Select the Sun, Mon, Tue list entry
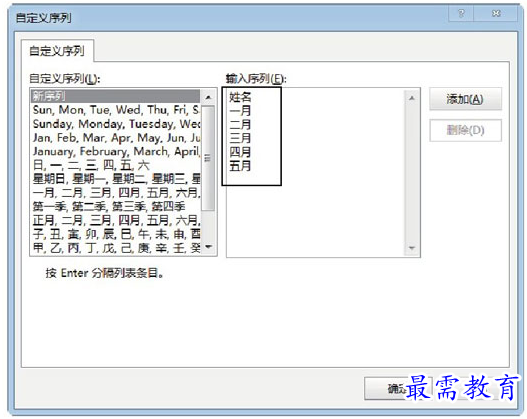The image size is (527, 419). point(115,110)
